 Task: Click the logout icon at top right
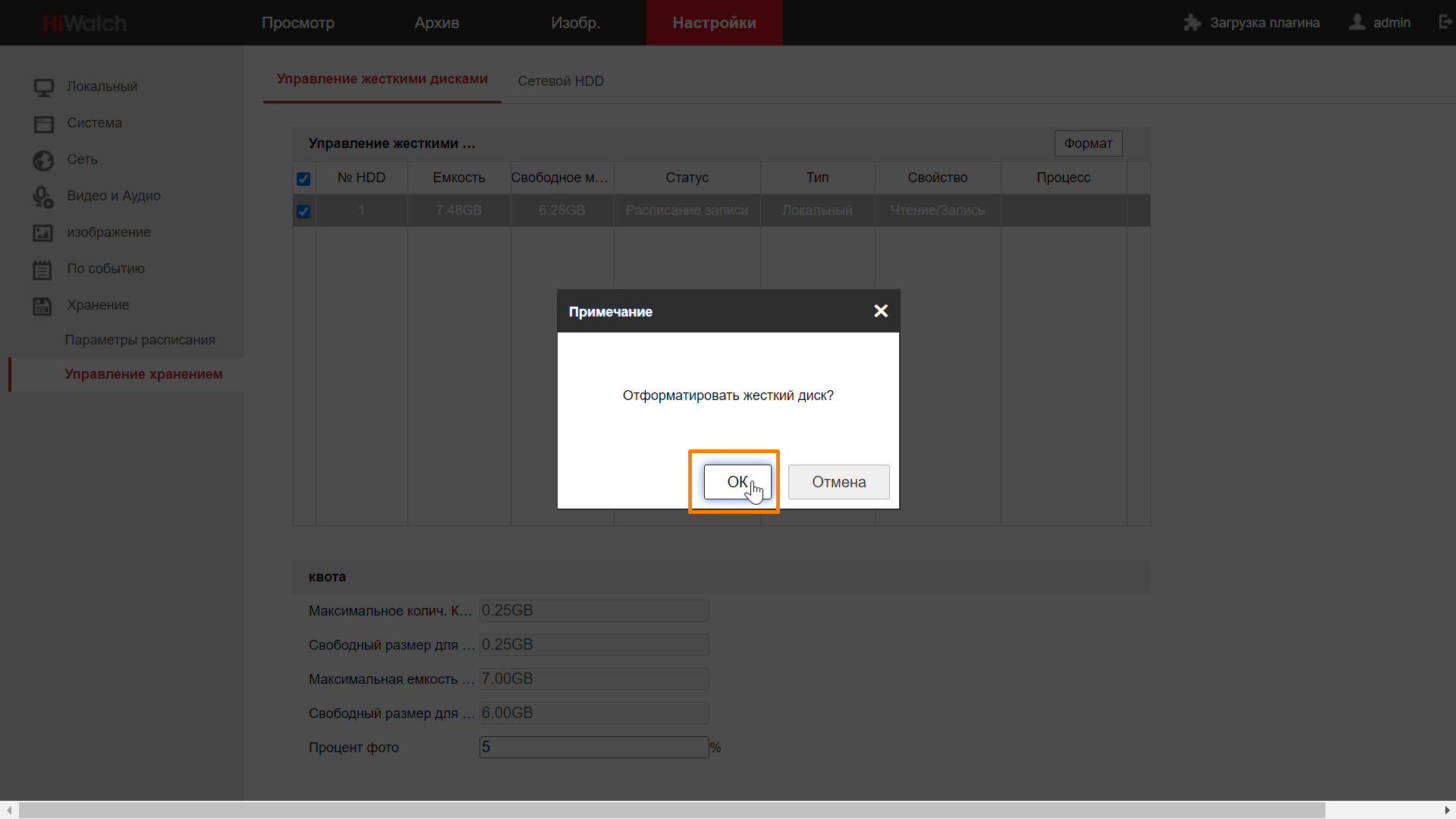(x=1445, y=22)
